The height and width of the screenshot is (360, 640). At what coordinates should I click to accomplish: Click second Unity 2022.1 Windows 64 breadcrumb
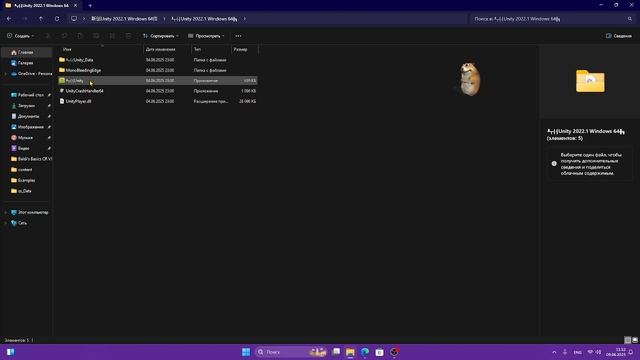(204, 19)
